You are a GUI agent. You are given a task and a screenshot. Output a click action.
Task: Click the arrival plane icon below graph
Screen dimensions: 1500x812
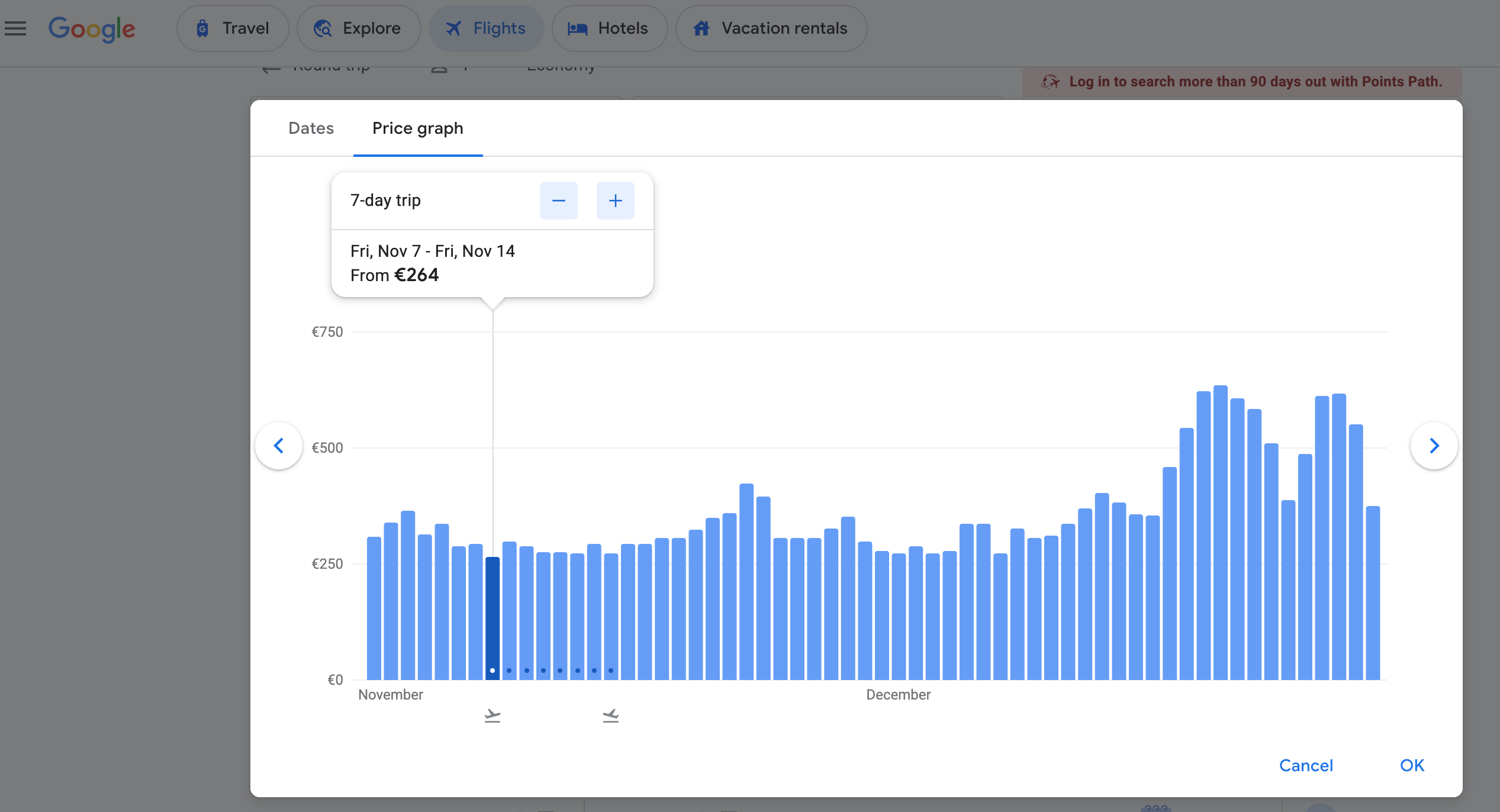(611, 716)
